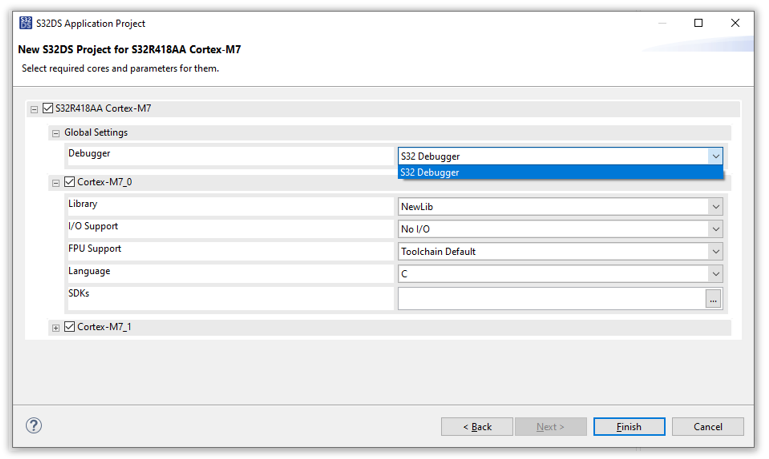Screen dimensions: 769x459
Task: Go back with the Back button
Action: point(477,427)
